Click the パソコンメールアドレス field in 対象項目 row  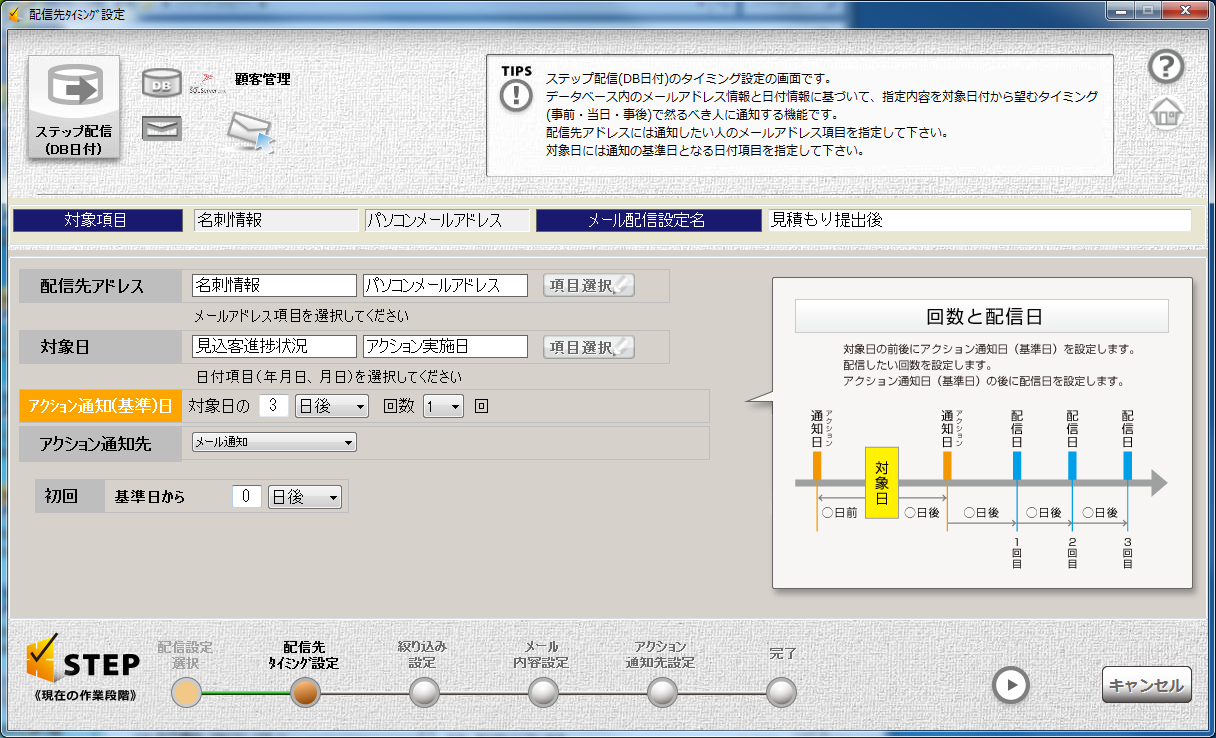447,220
